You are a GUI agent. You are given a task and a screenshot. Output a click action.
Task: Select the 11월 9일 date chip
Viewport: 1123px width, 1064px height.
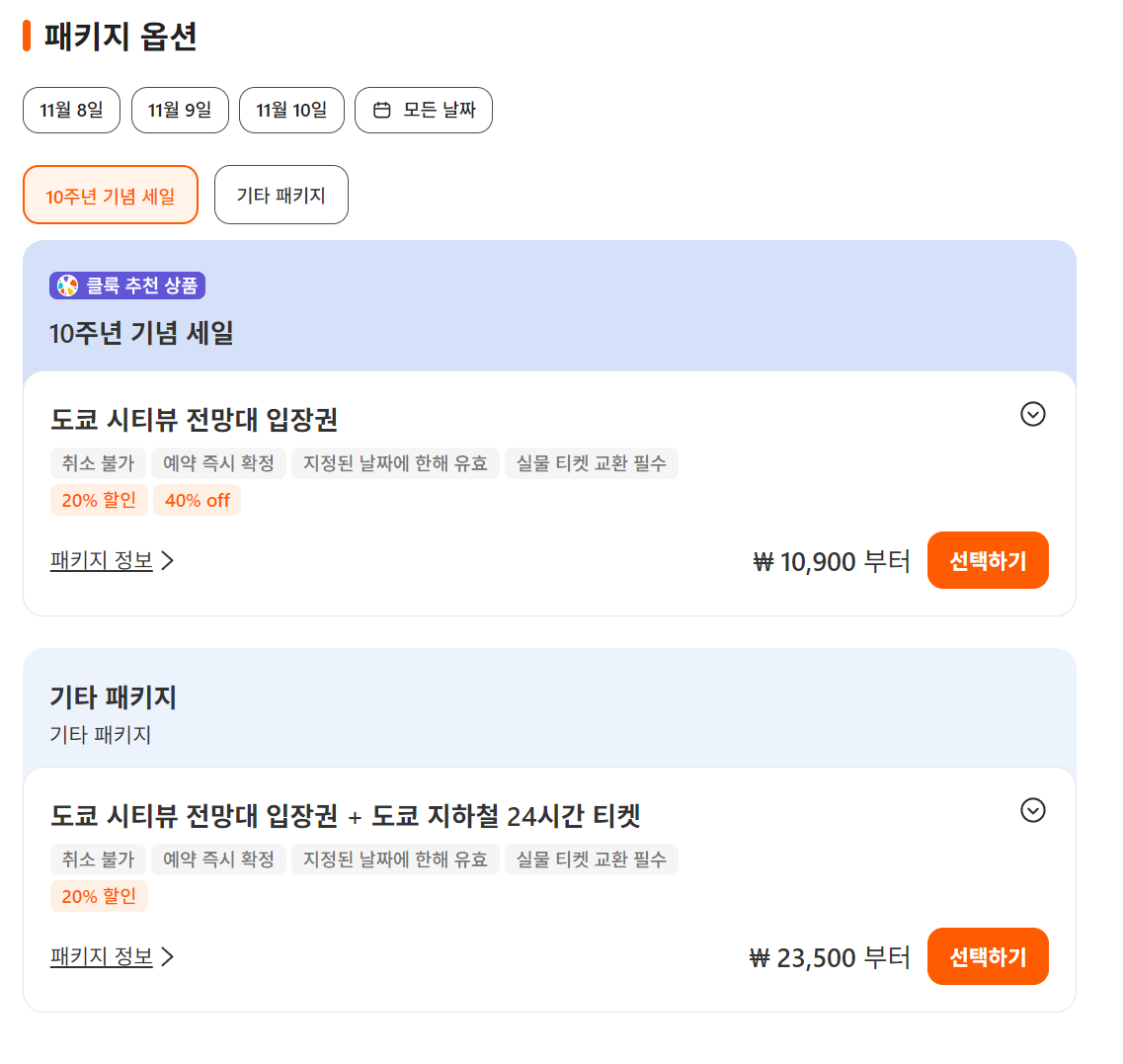[180, 111]
